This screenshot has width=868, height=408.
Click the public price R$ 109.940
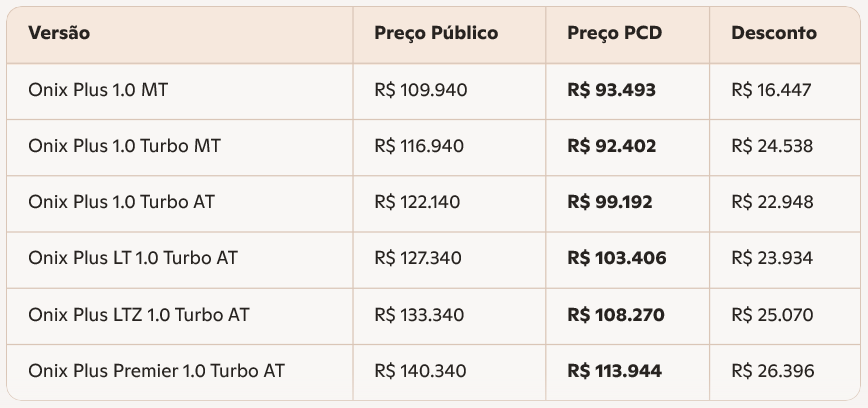(420, 90)
